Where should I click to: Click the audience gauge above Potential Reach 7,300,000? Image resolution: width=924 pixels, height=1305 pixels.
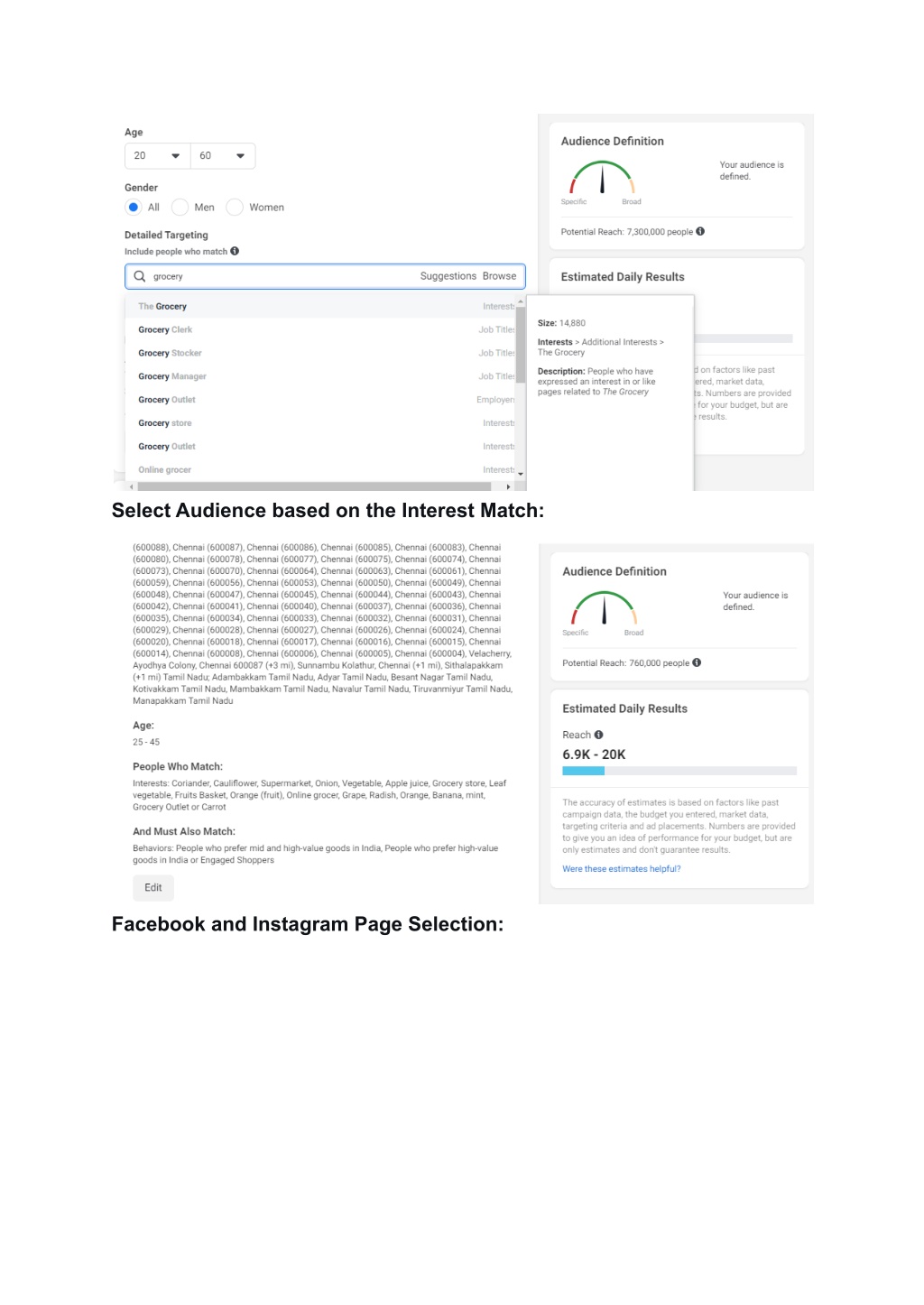[602, 179]
